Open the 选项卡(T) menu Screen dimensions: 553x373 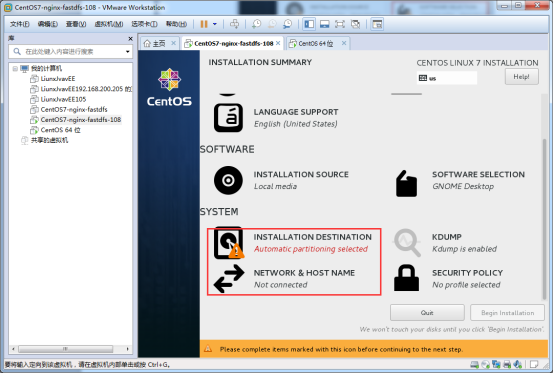(144, 24)
